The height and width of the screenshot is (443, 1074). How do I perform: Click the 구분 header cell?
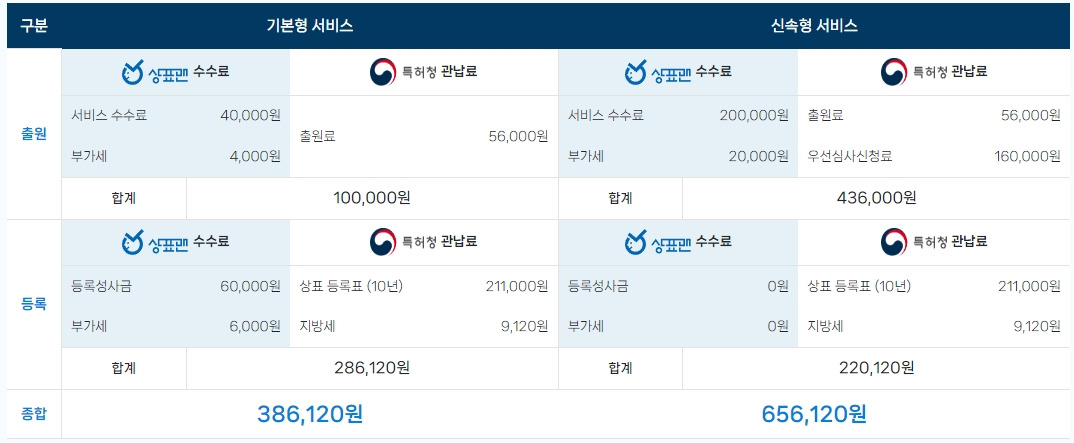click(34, 26)
